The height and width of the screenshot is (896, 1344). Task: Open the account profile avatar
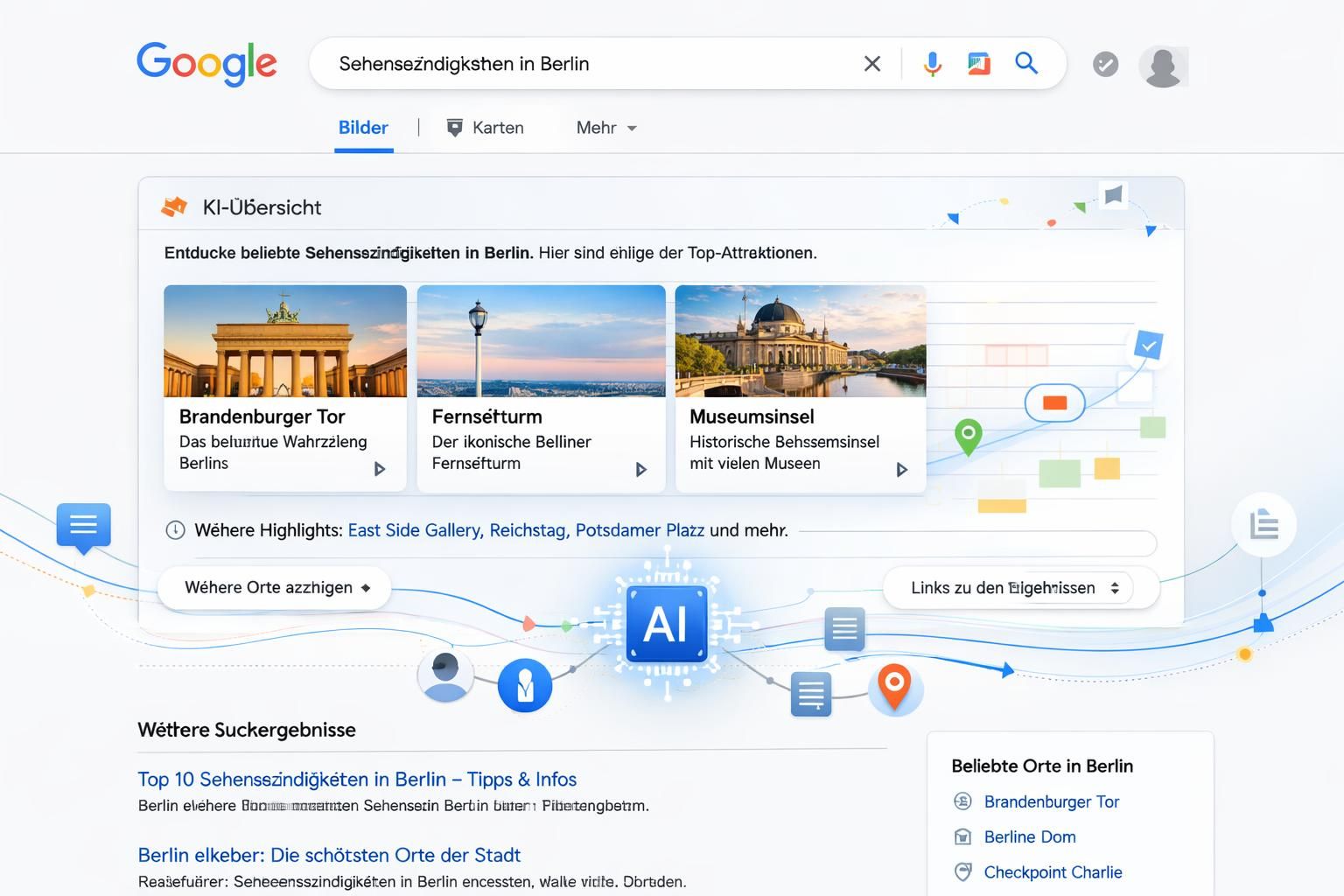pos(1164,66)
